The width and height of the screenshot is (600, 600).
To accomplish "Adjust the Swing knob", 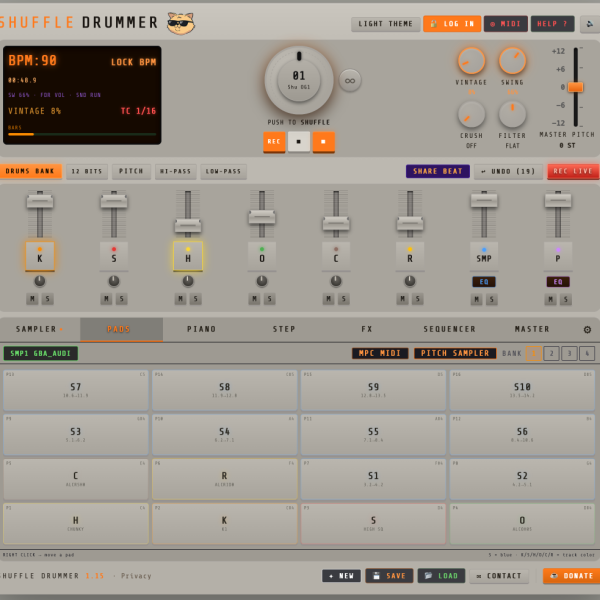I will tap(512, 61).
